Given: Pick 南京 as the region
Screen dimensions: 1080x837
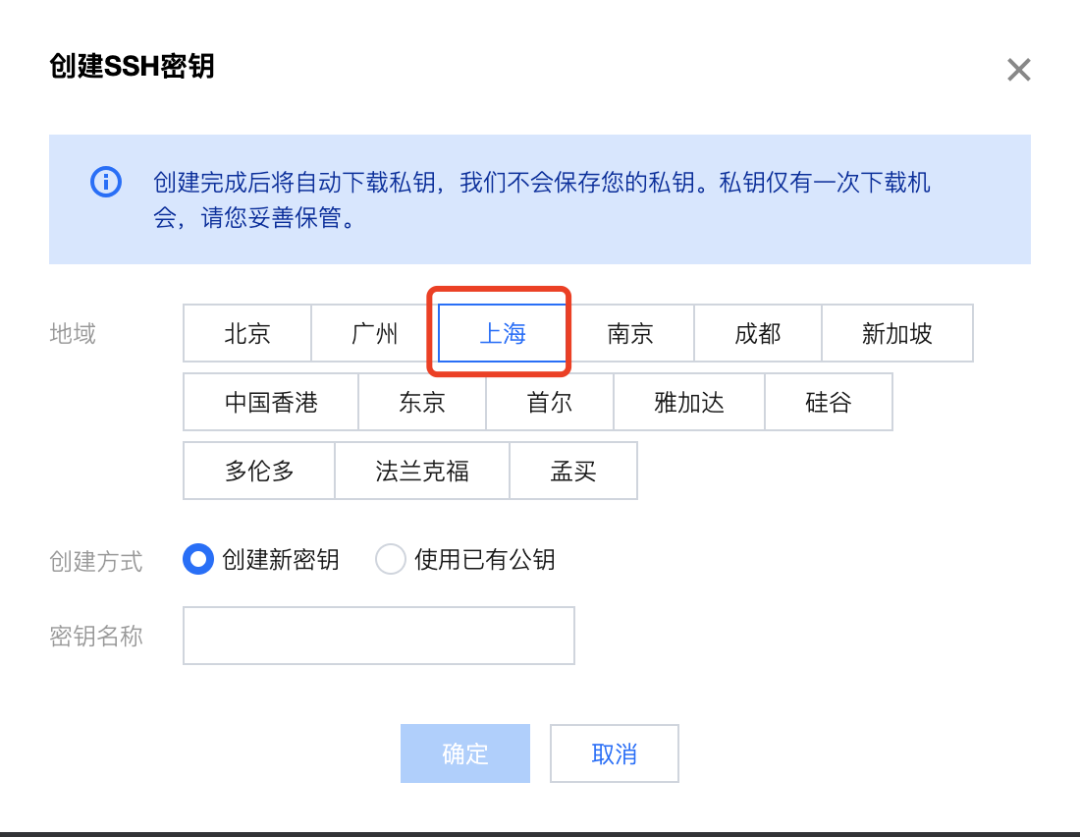Looking at the screenshot, I should click(x=630, y=333).
